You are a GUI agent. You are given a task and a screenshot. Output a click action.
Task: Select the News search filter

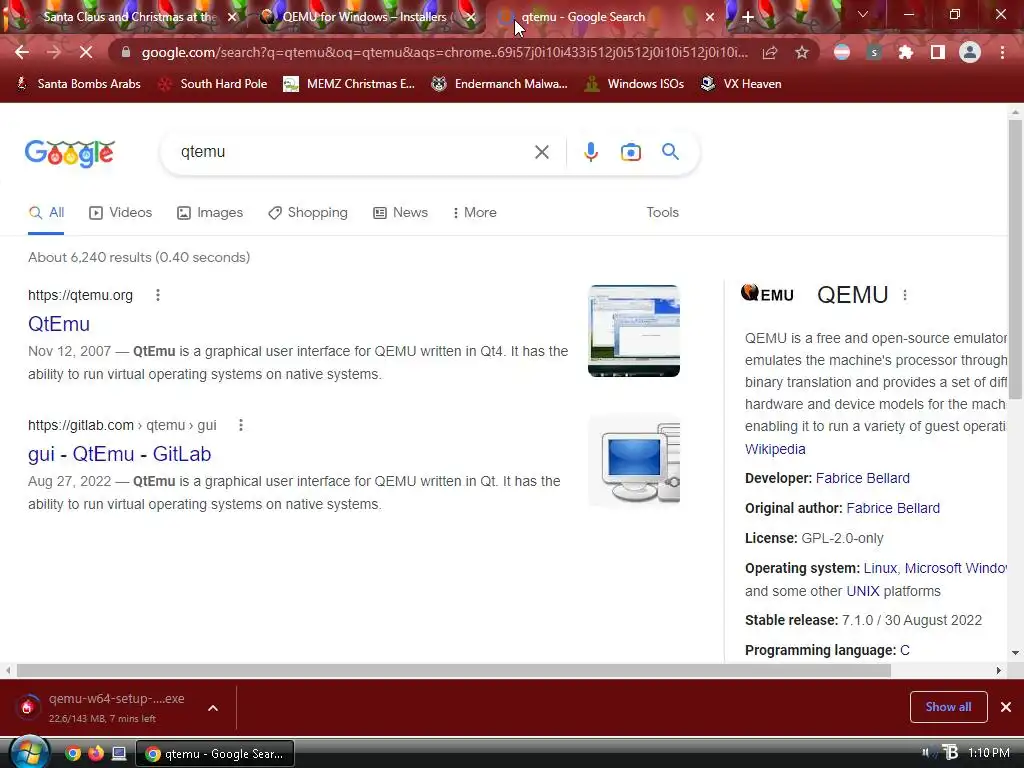400,212
